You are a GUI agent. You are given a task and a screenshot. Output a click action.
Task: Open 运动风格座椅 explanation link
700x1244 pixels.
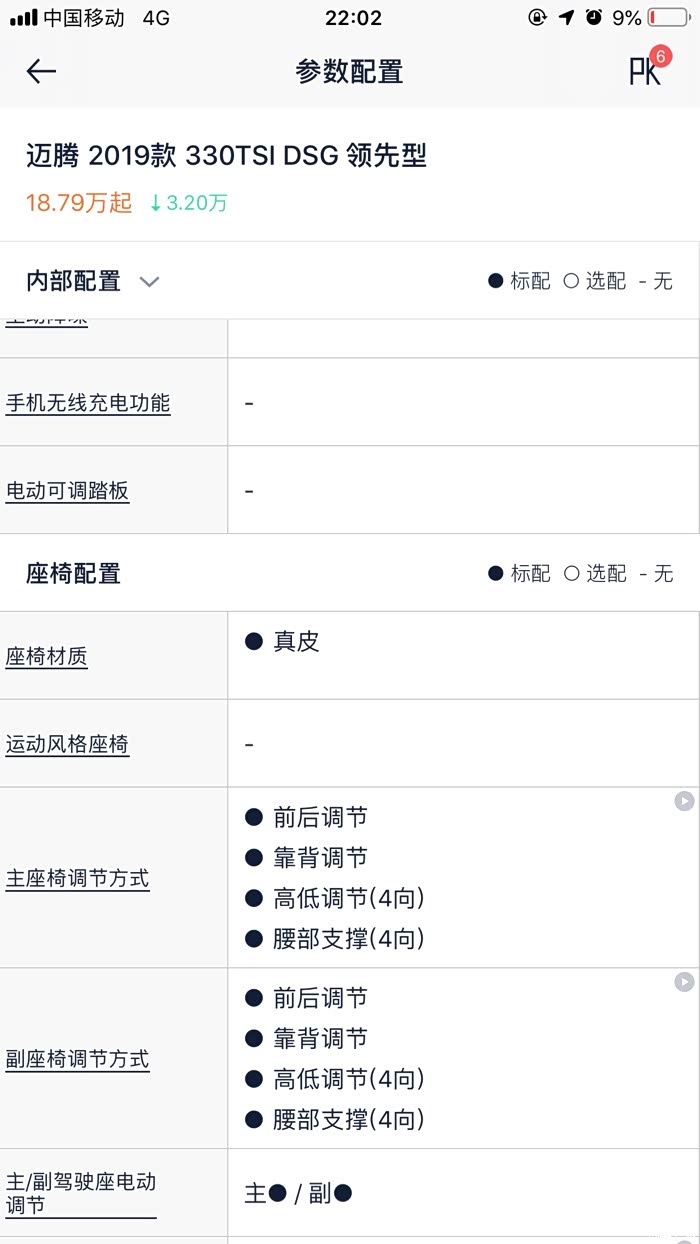[x=68, y=744]
